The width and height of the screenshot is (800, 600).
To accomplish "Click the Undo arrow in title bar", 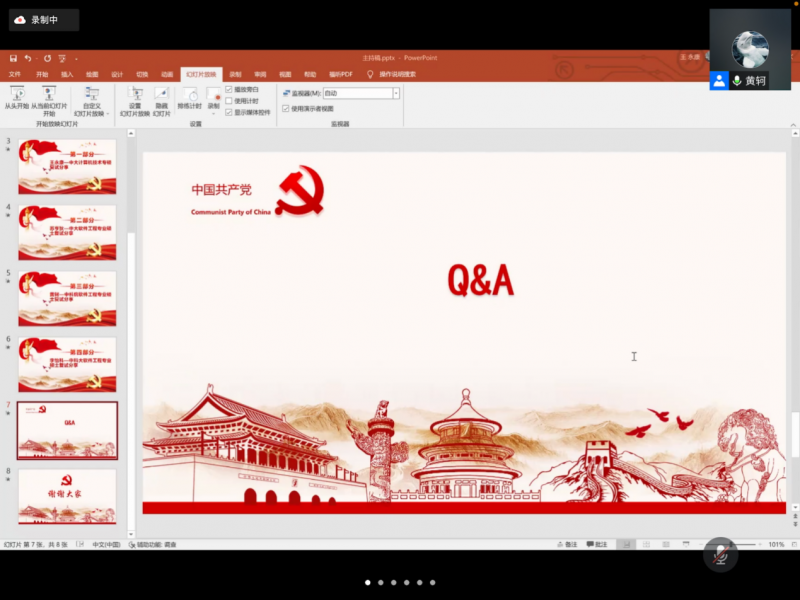I will (x=28, y=58).
